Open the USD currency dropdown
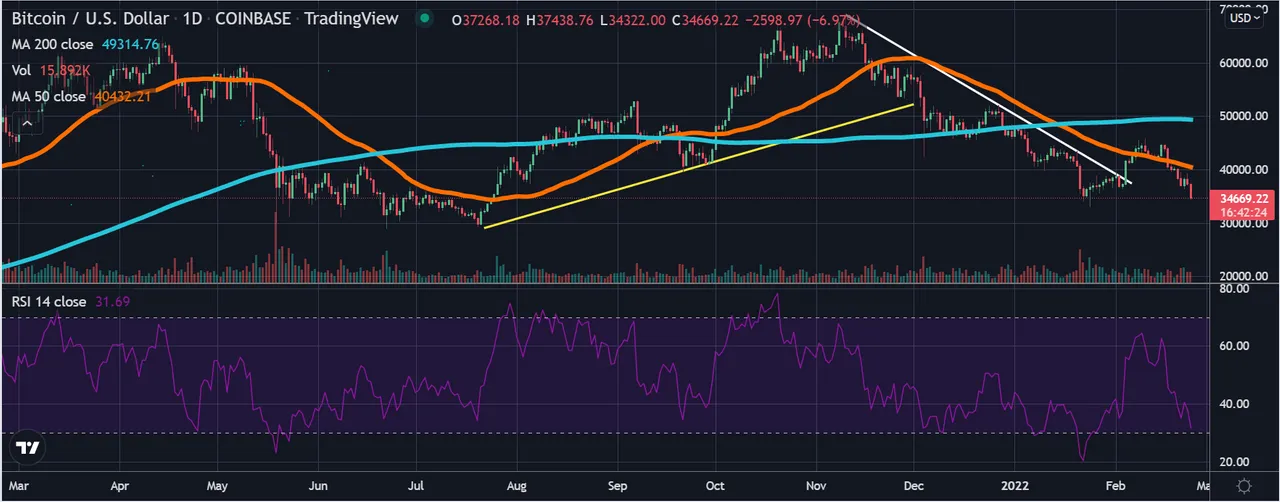This screenshot has height=502, width=1280. point(1243,18)
